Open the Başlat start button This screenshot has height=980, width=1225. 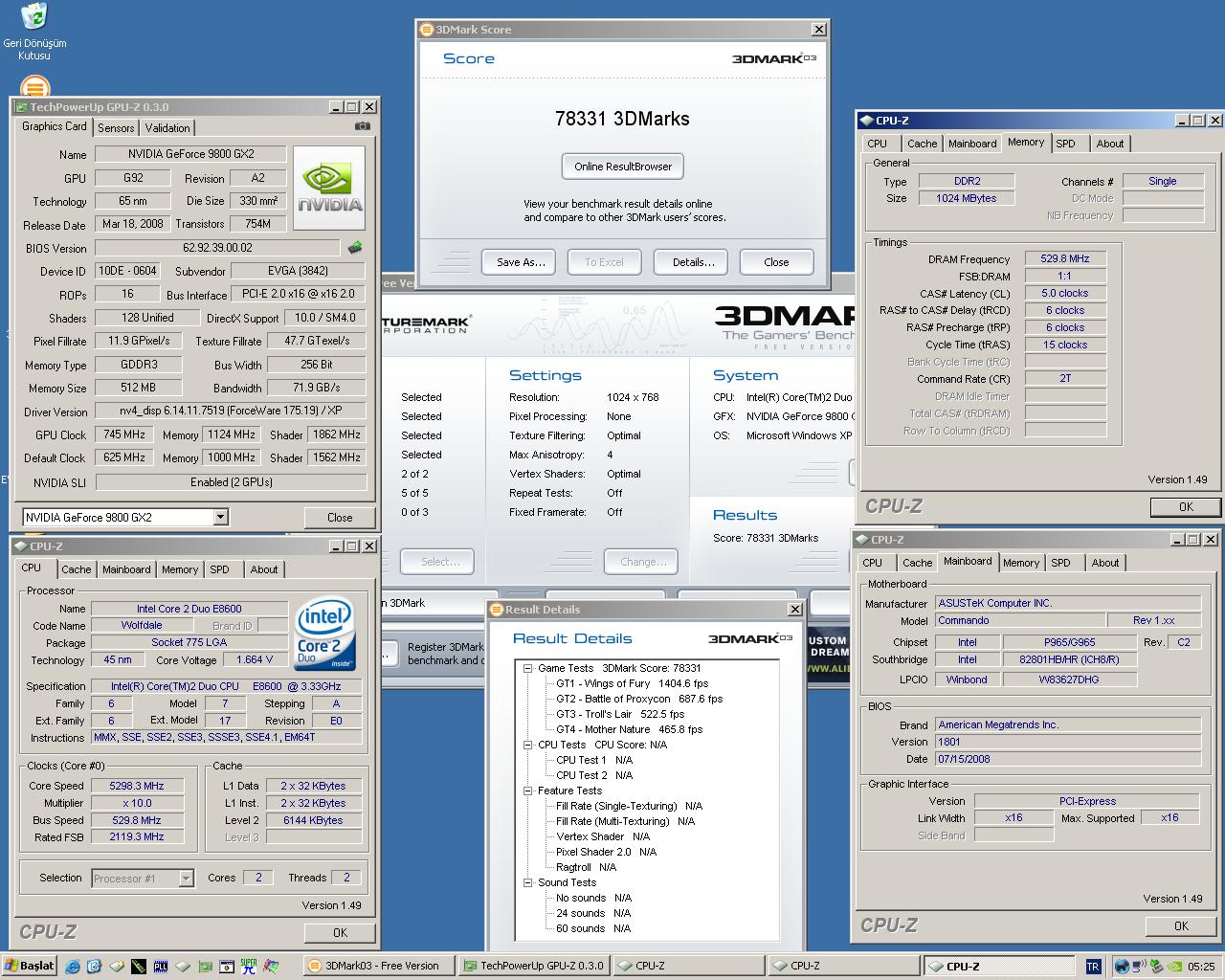[x=30, y=966]
